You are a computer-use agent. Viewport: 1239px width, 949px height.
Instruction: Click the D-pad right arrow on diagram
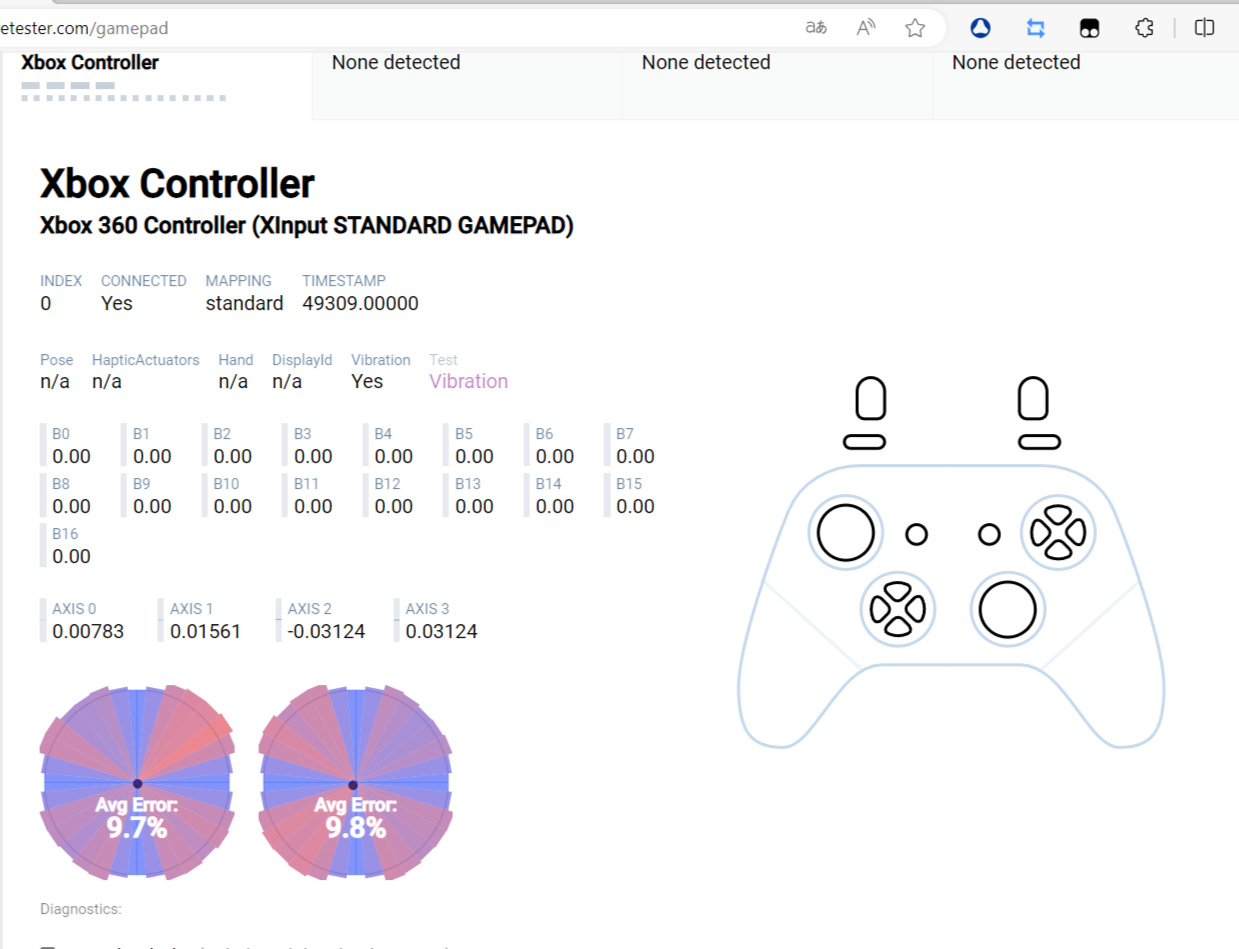pyautogui.click(x=917, y=608)
